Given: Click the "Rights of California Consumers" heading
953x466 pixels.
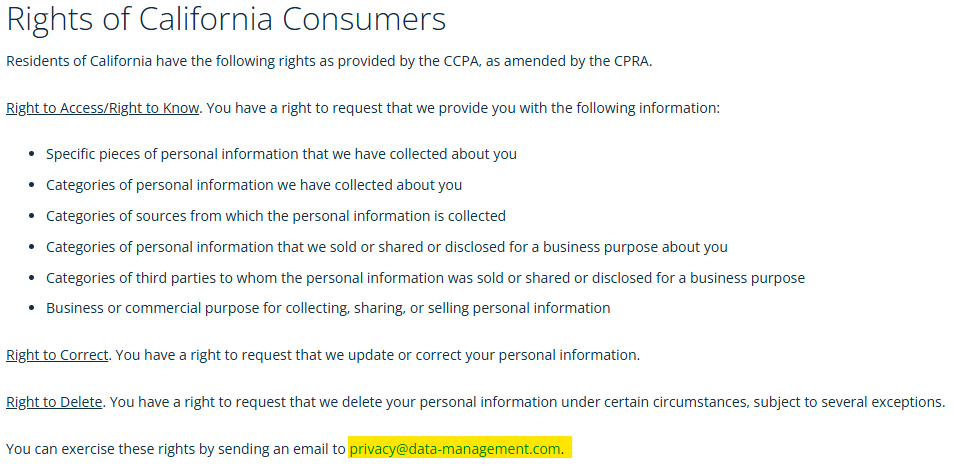Looking at the screenshot, I should pyautogui.click(x=226, y=20).
